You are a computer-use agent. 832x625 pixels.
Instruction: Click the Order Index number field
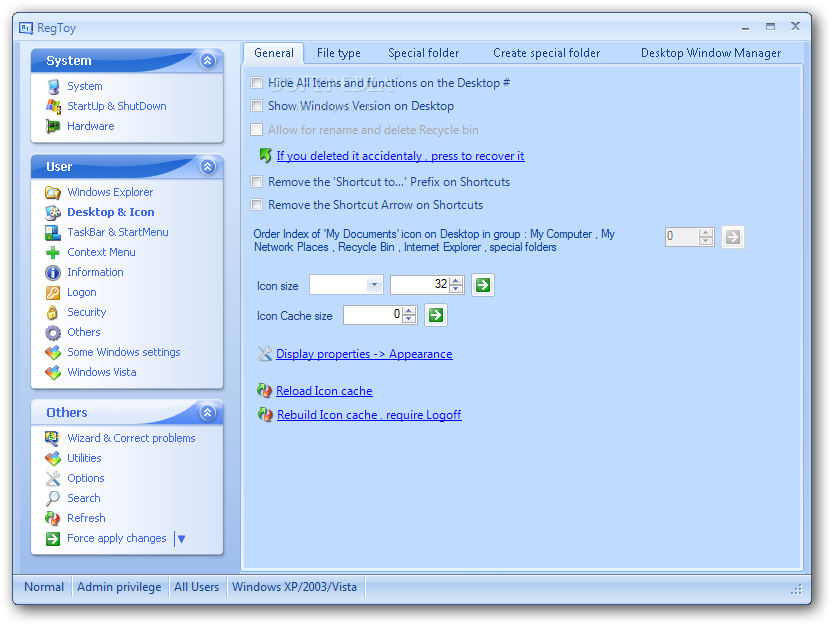(682, 237)
